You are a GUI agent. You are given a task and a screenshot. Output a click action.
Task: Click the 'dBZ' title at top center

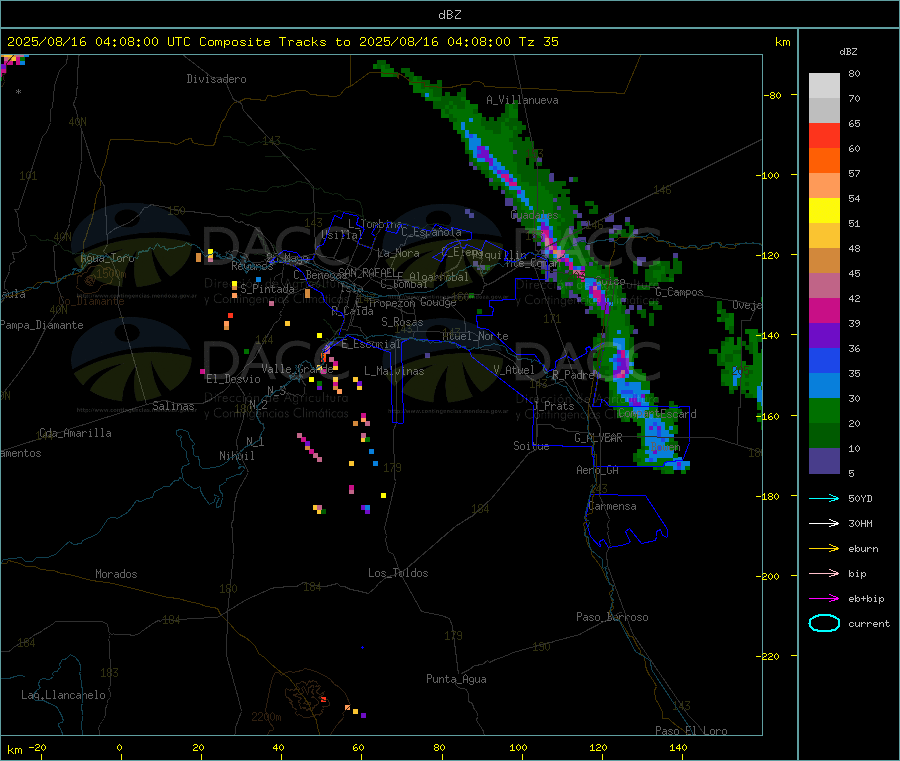click(449, 15)
